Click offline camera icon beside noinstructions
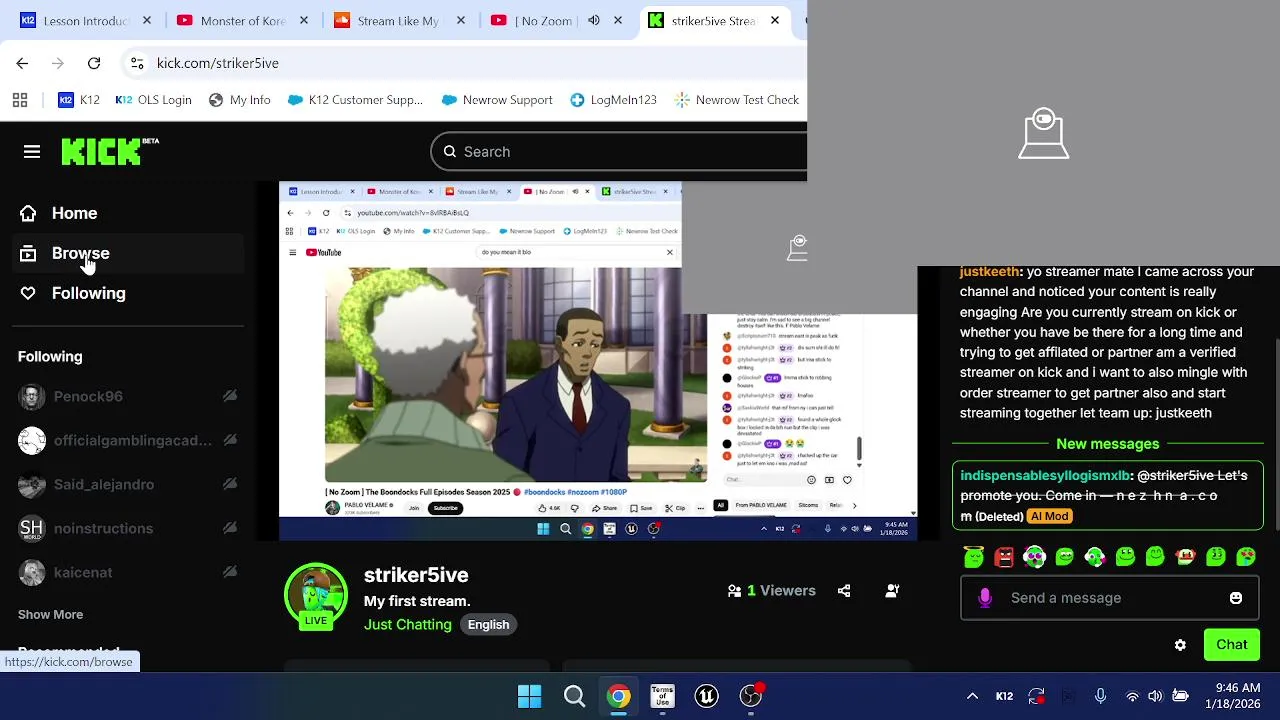This screenshot has height=720, width=1280. pyautogui.click(x=230, y=528)
